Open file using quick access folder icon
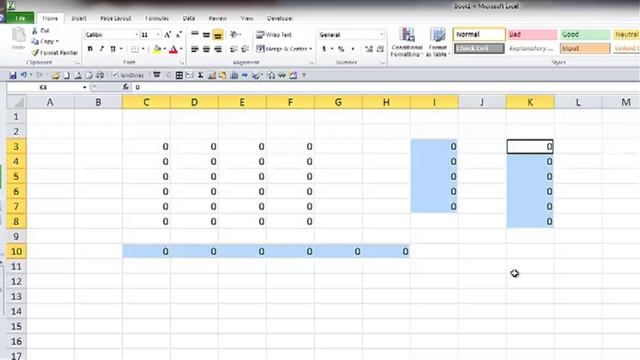640x360 pixels. coord(56,76)
